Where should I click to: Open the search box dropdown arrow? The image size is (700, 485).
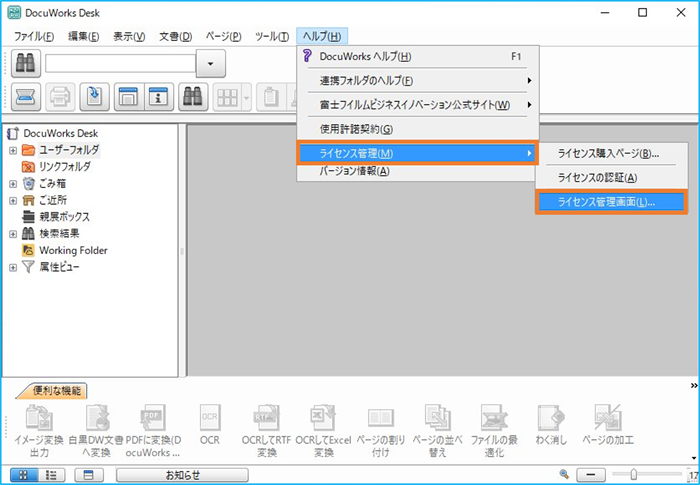click(x=211, y=63)
